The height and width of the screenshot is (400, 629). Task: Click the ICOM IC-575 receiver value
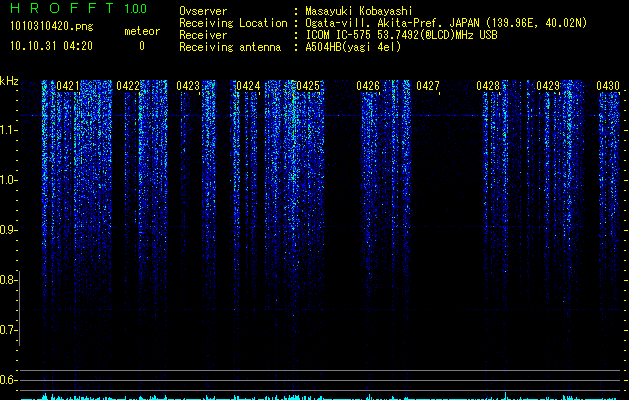(401, 35)
